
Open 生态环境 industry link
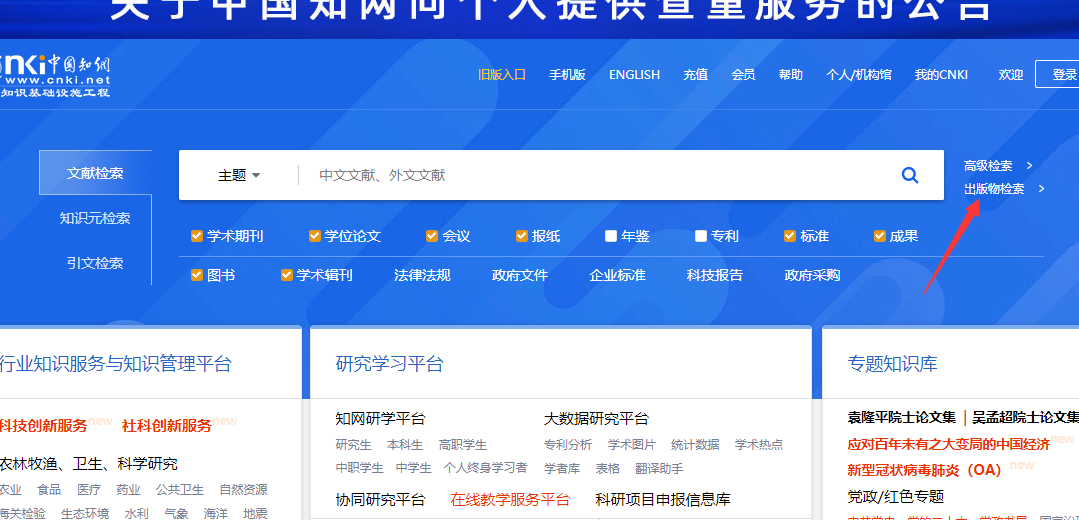tap(85, 514)
